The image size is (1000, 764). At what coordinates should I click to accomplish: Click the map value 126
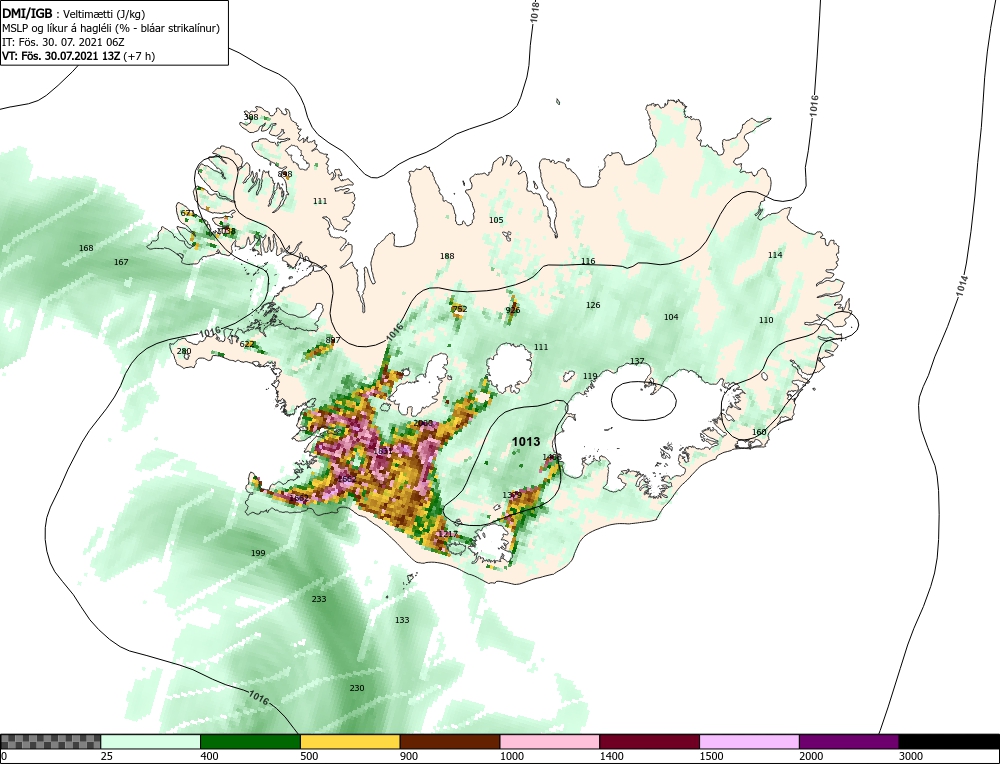tap(593, 305)
